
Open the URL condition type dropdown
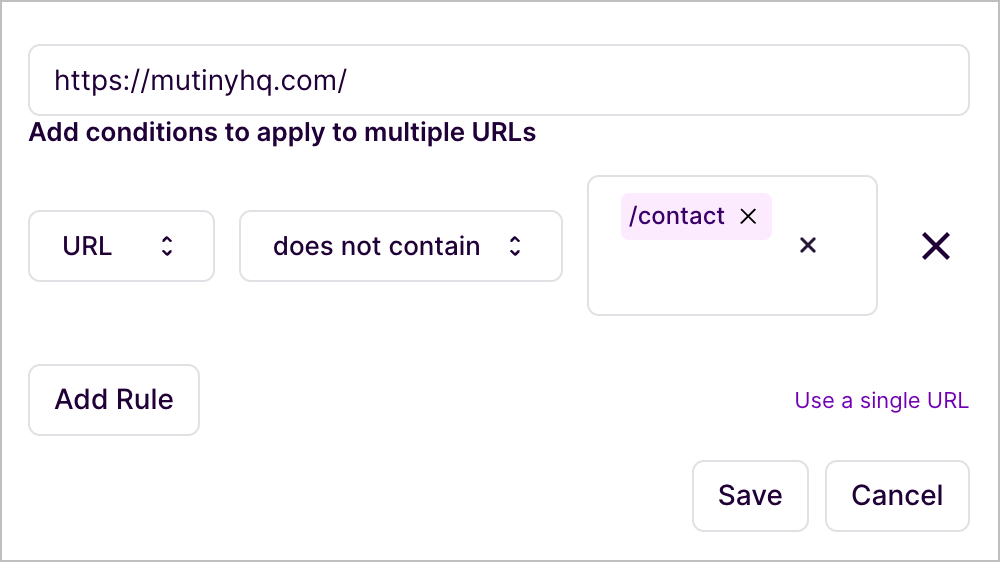(x=121, y=246)
